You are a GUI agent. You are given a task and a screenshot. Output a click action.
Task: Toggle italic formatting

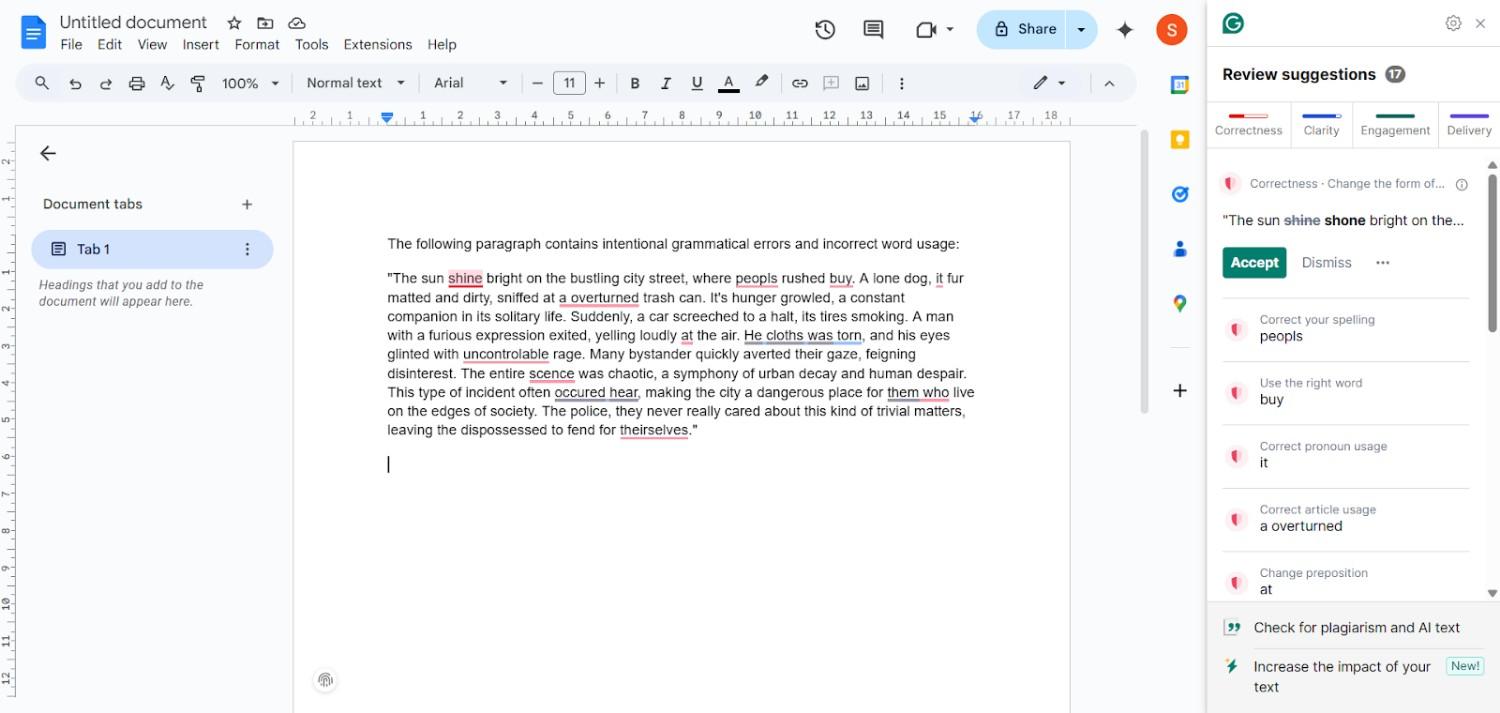click(665, 83)
